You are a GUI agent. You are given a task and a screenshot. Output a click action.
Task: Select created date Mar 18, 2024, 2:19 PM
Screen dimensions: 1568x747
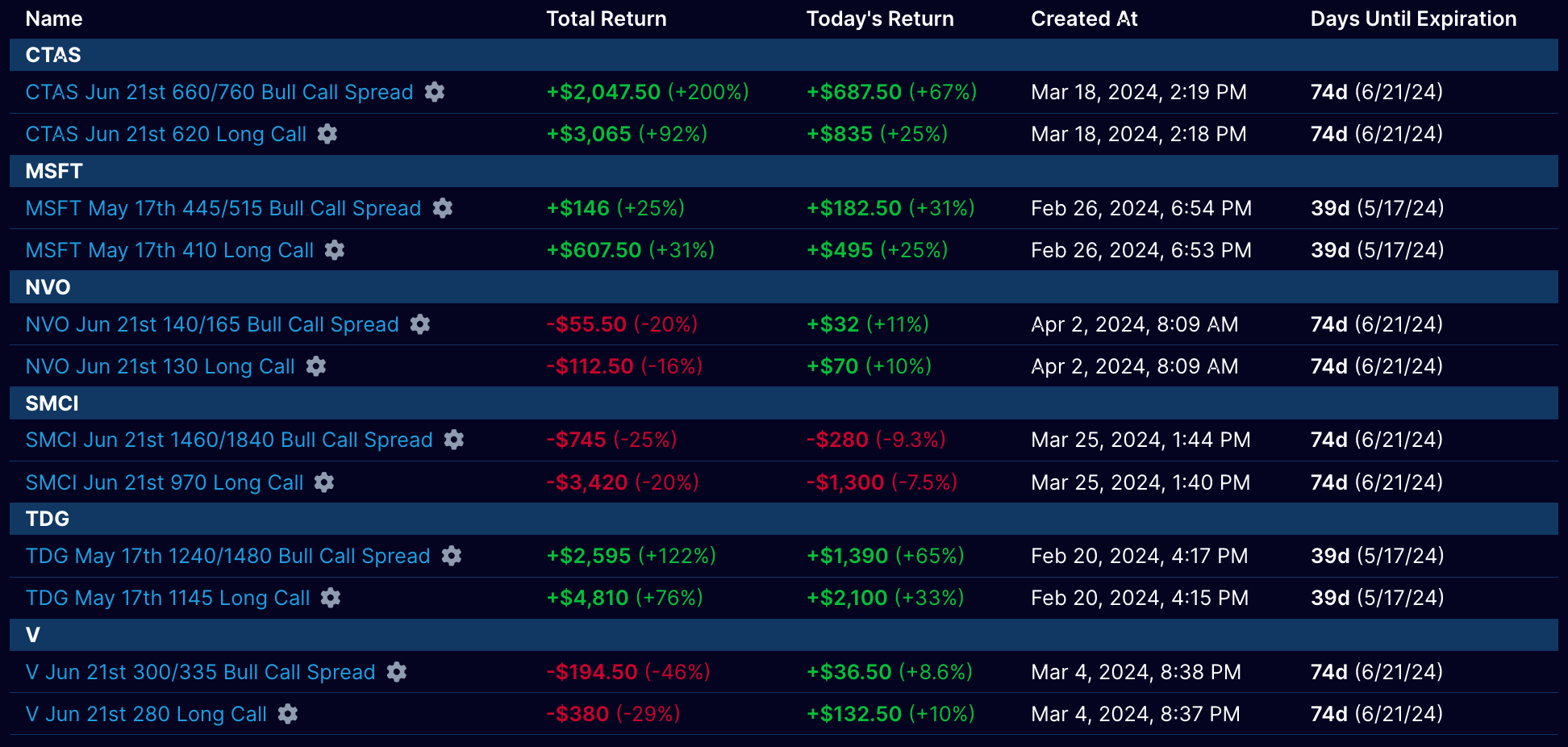pyautogui.click(x=1139, y=92)
